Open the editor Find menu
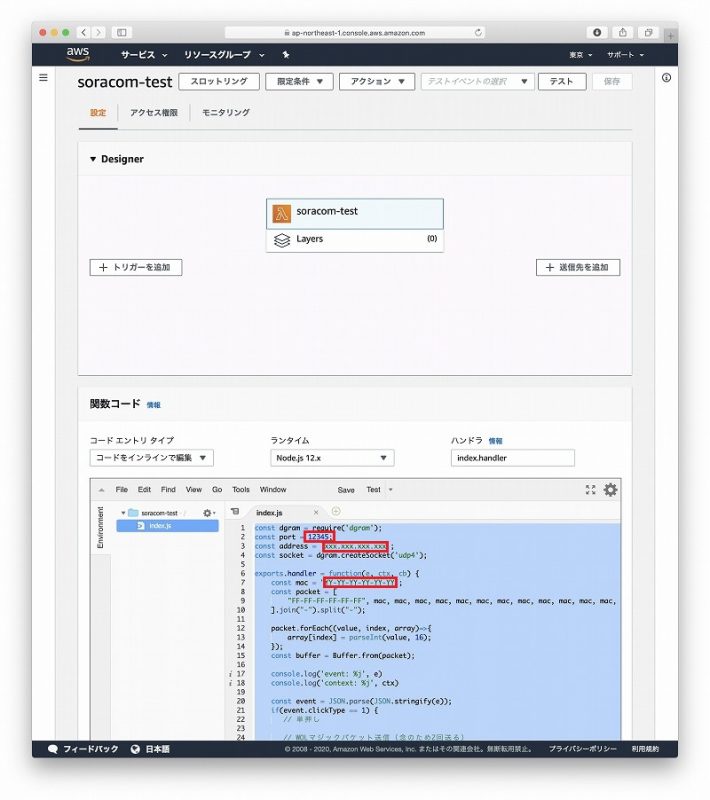Viewport: 710px width, 800px height. (x=168, y=490)
